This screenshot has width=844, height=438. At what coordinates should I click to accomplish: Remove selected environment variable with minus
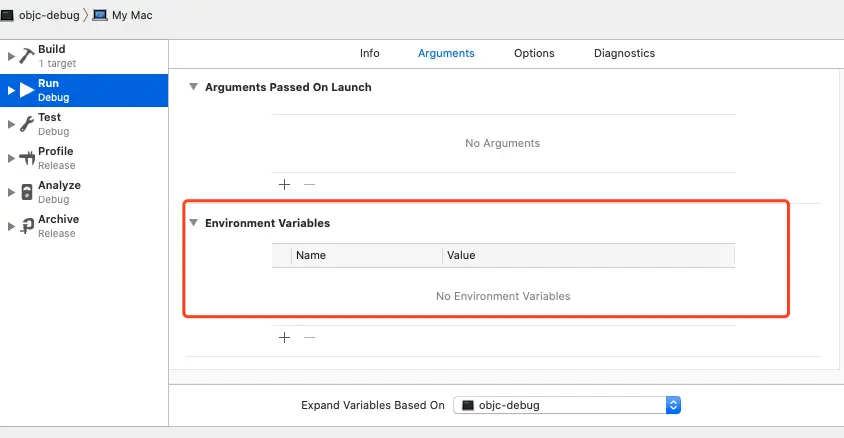click(309, 338)
